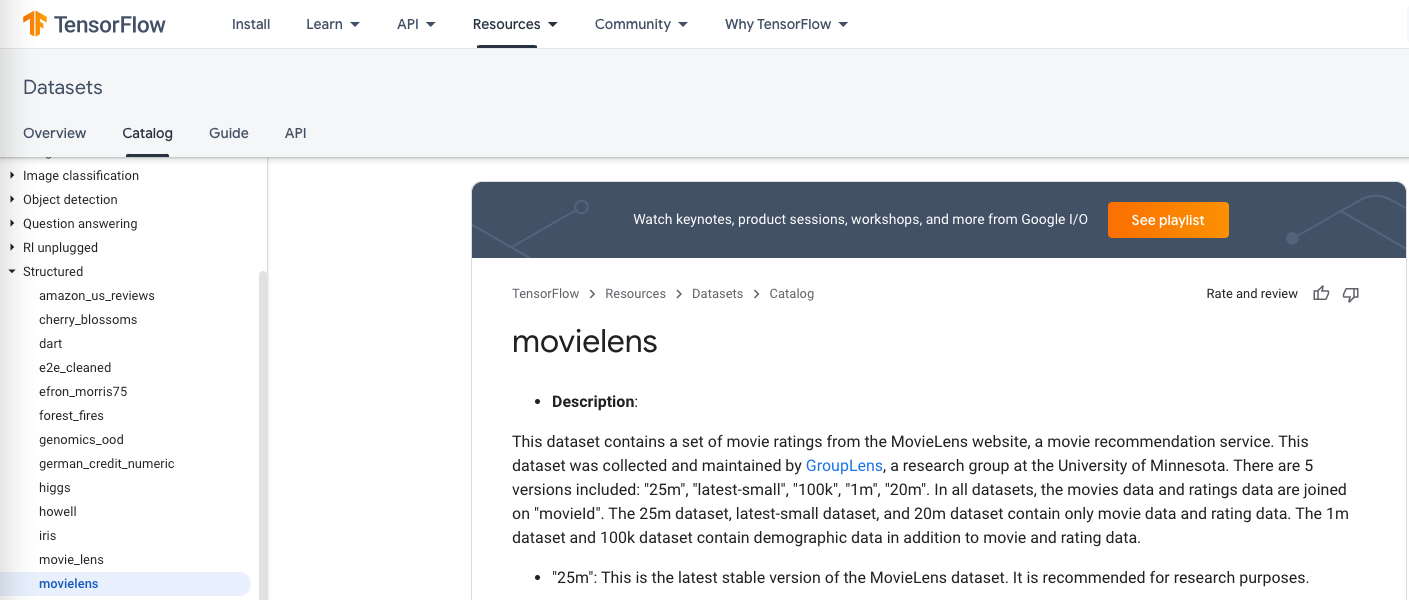The image size is (1409, 600).
Task: Click the thumbs up rating icon
Action: tap(1321, 294)
